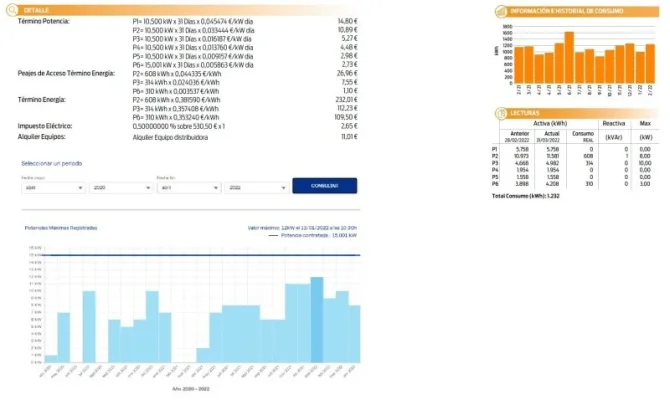The image size is (670, 400).
Task: Click the 'Seleccionar un periodo' heading
Action: 52,164
